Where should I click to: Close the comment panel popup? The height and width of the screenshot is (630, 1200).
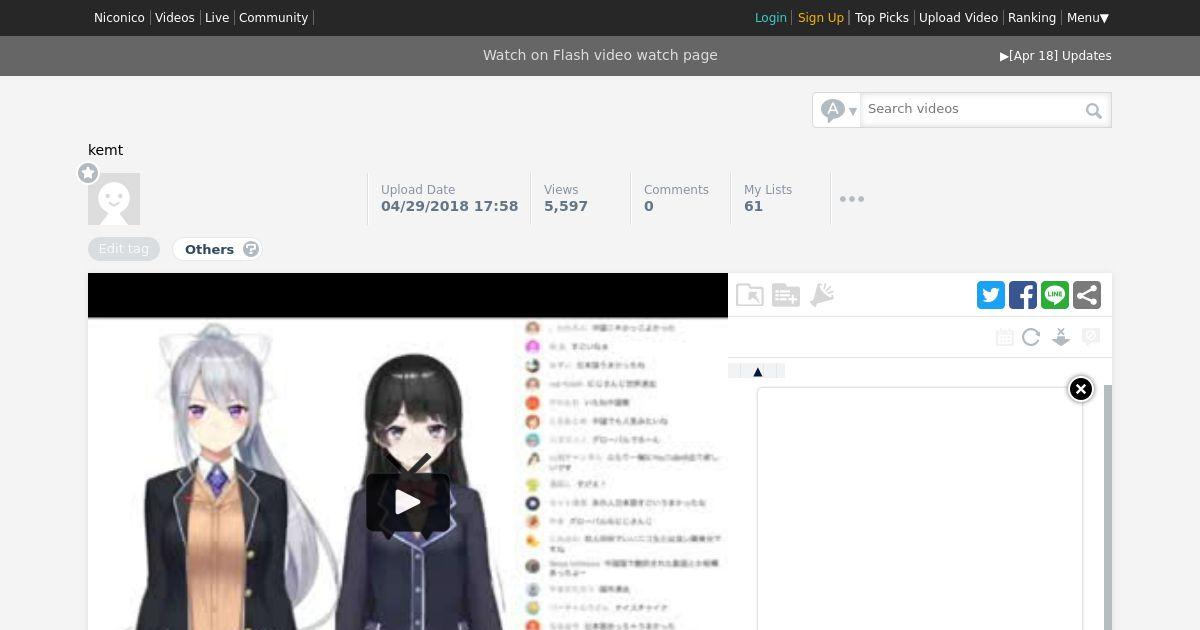[x=1081, y=389]
